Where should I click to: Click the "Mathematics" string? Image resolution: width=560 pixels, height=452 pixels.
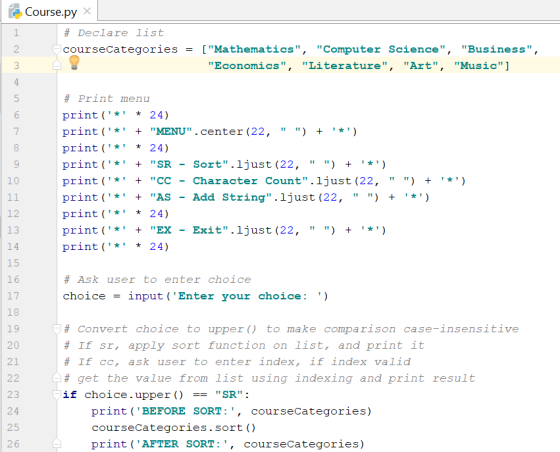(254, 49)
